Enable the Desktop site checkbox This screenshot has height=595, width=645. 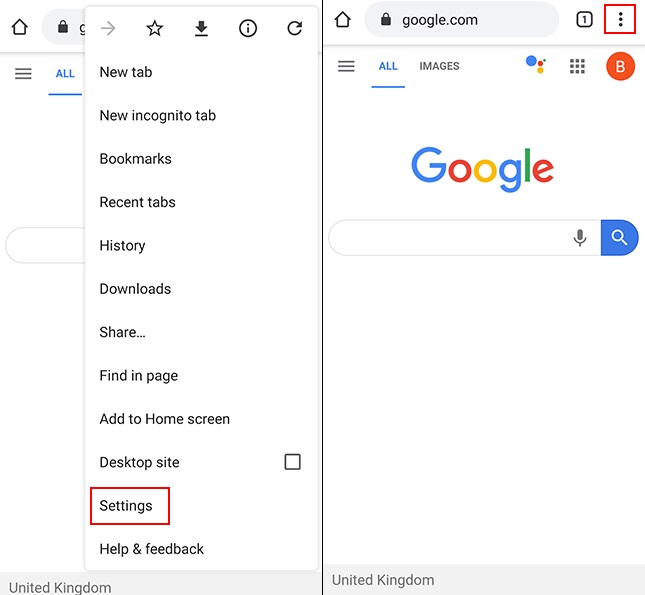tap(292, 462)
